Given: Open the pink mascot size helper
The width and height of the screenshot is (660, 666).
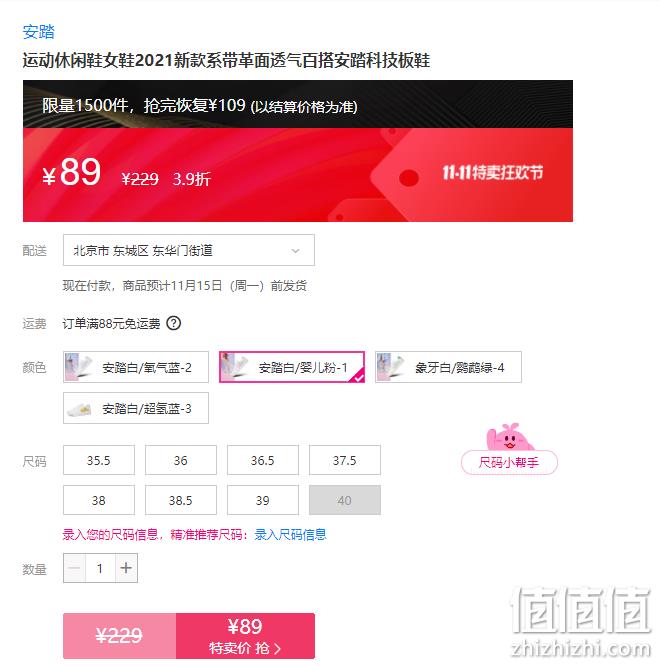Looking at the screenshot, I should (x=509, y=449).
